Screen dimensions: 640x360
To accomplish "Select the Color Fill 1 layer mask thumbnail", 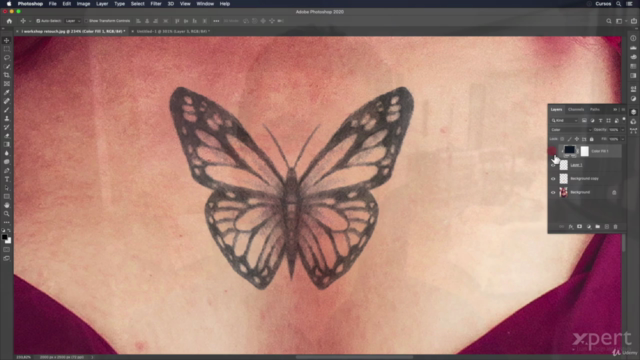I will 584,151.
